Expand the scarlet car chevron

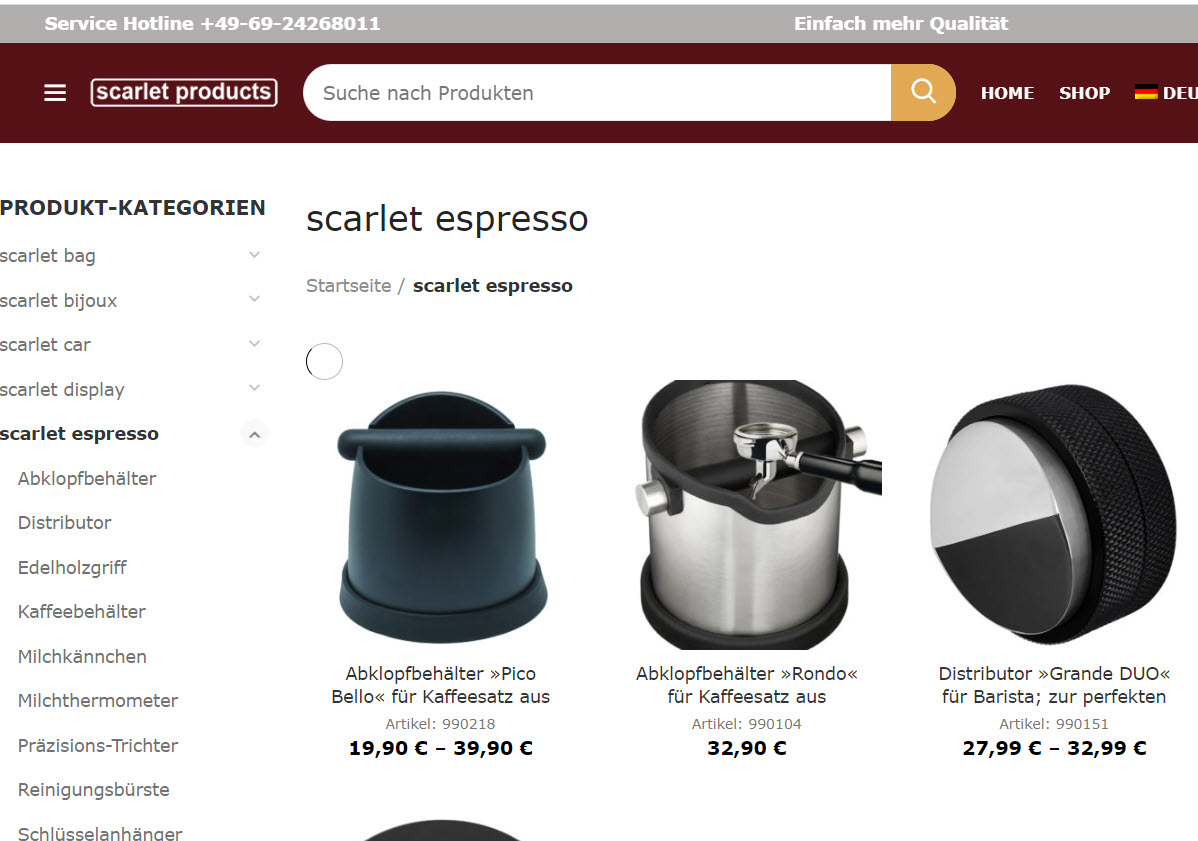254,344
